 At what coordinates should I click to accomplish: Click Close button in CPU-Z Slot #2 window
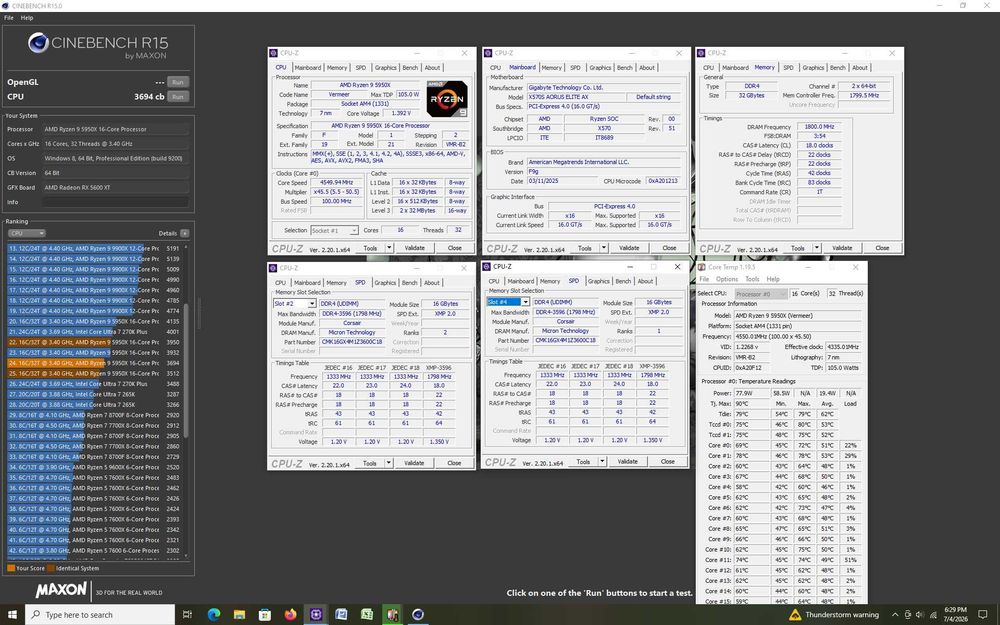(453, 463)
